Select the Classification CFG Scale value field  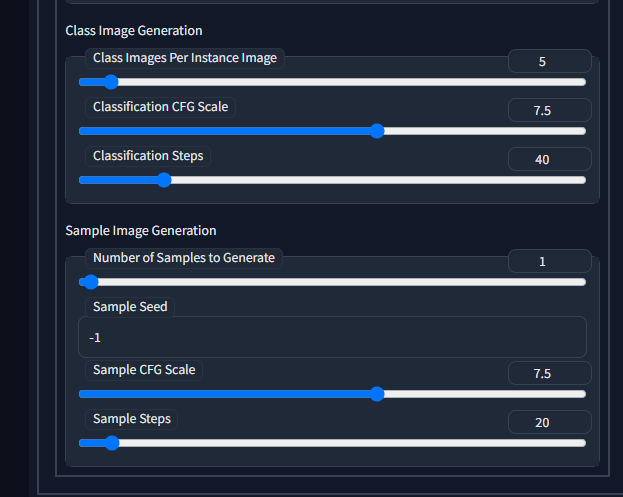point(549,110)
